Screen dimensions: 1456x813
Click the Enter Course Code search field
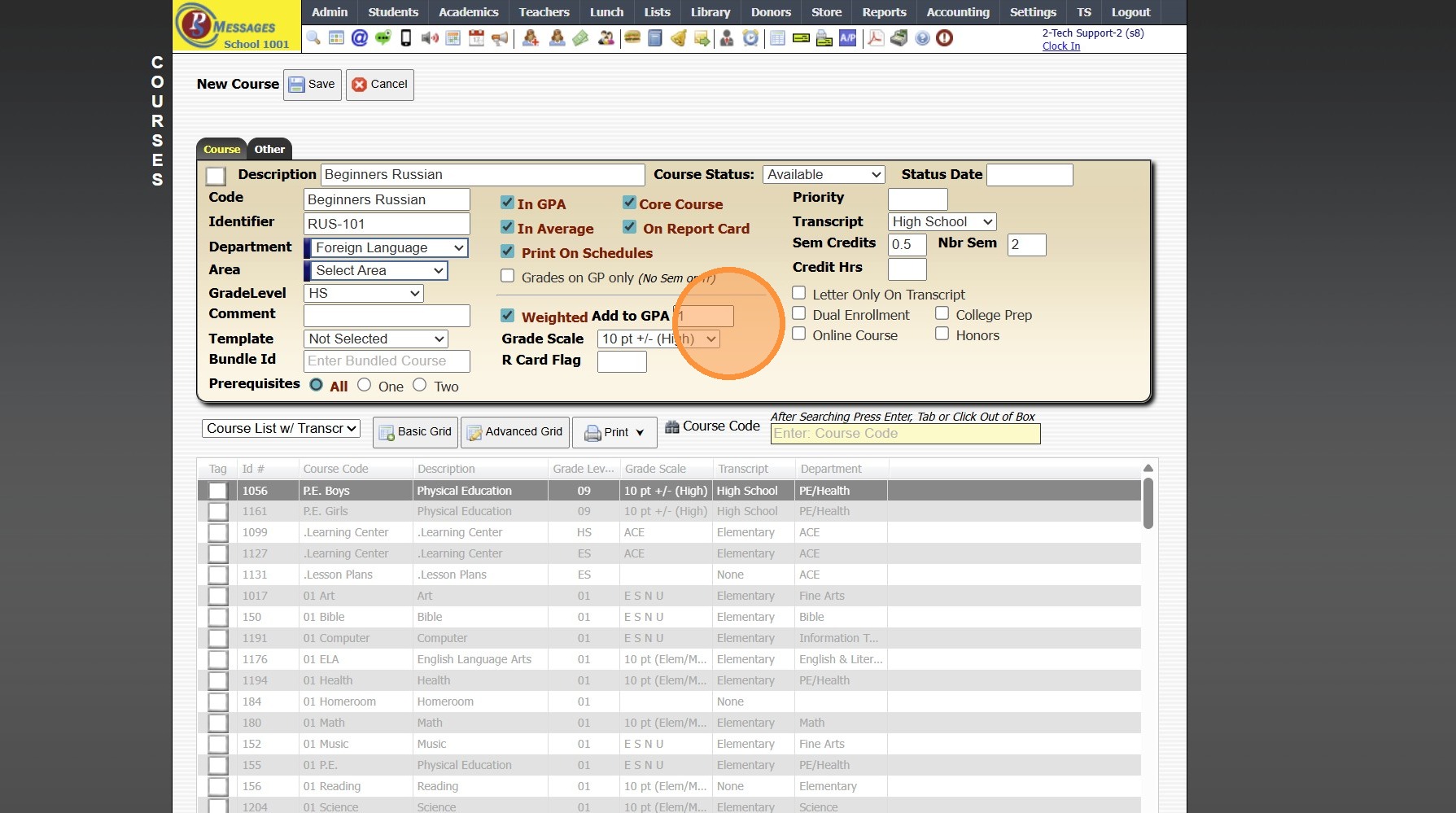coord(905,434)
